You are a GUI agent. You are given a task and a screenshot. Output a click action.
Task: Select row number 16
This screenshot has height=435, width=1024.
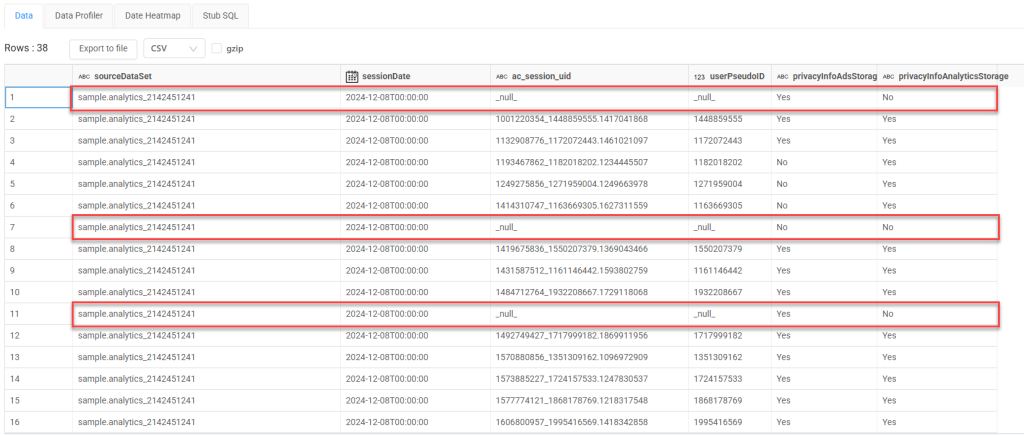click(39, 422)
